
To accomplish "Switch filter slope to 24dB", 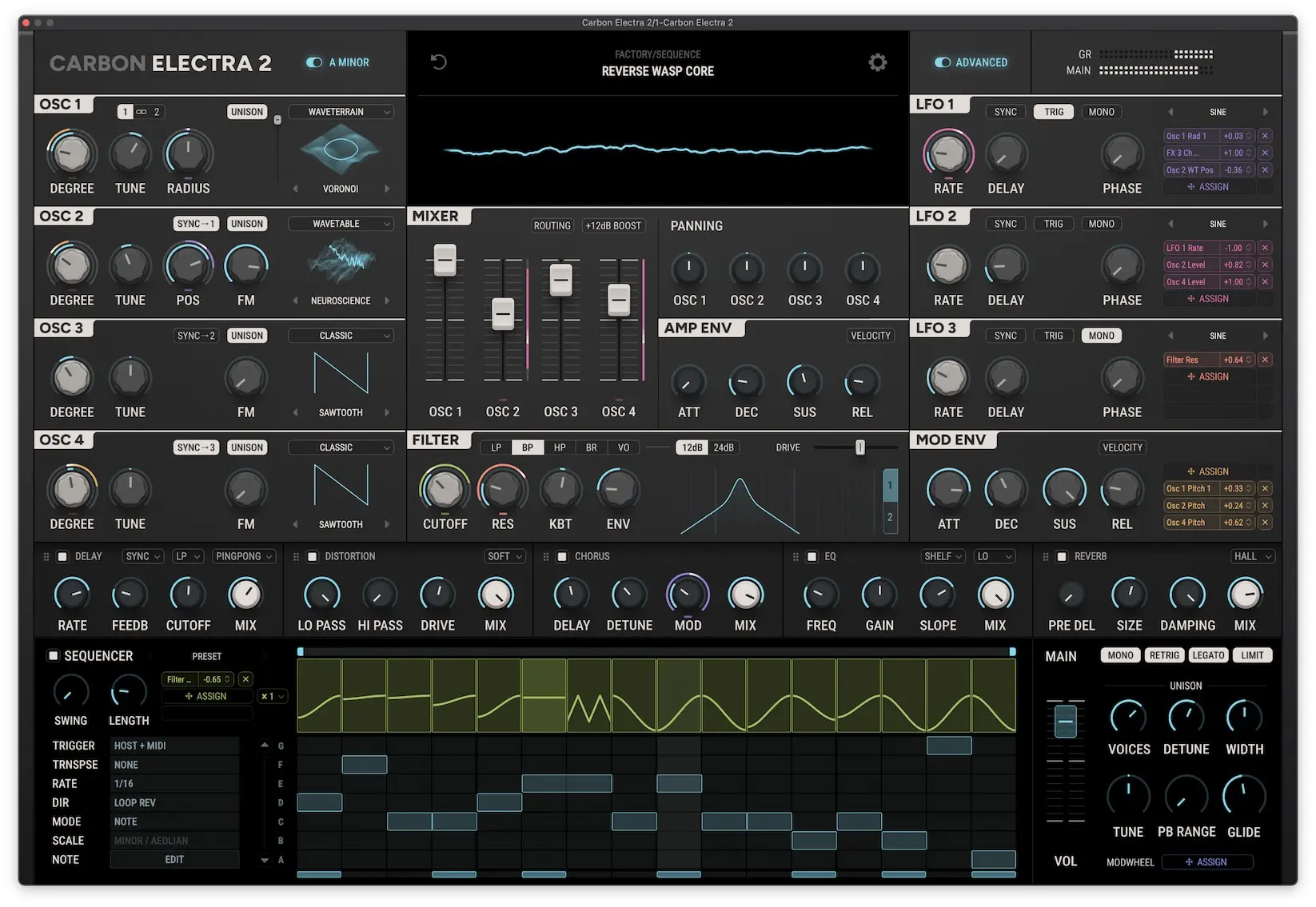I will [x=724, y=448].
